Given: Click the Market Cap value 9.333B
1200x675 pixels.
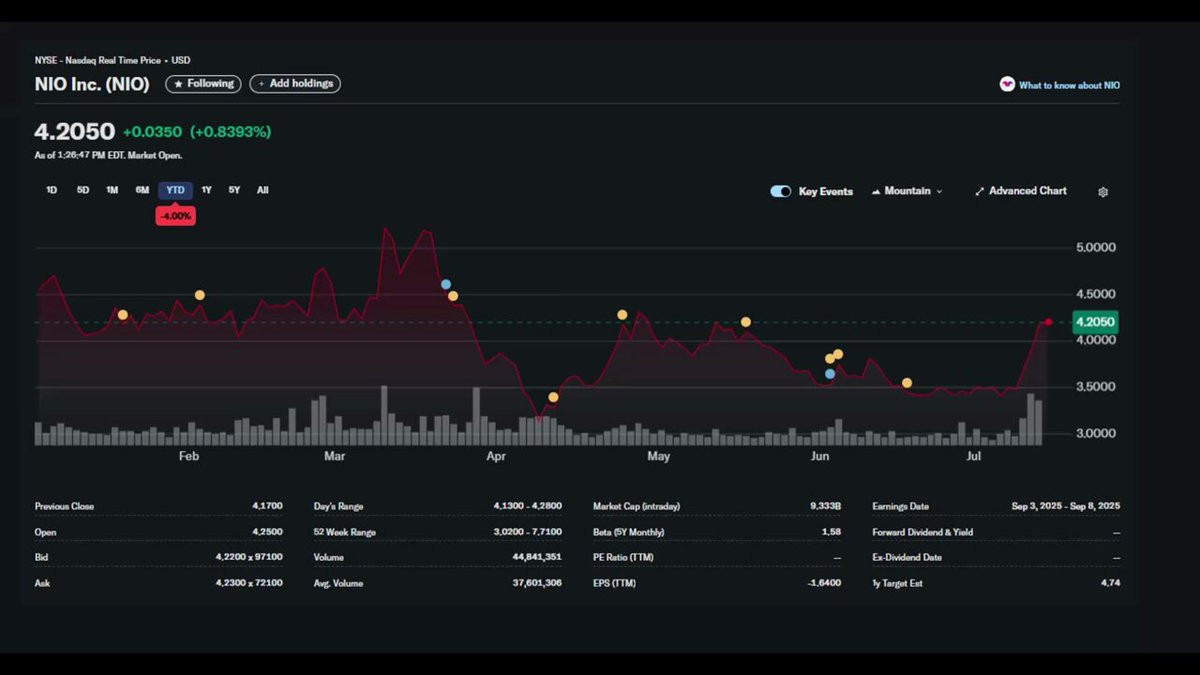Looking at the screenshot, I should pyautogui.click(x=825, y=507).
